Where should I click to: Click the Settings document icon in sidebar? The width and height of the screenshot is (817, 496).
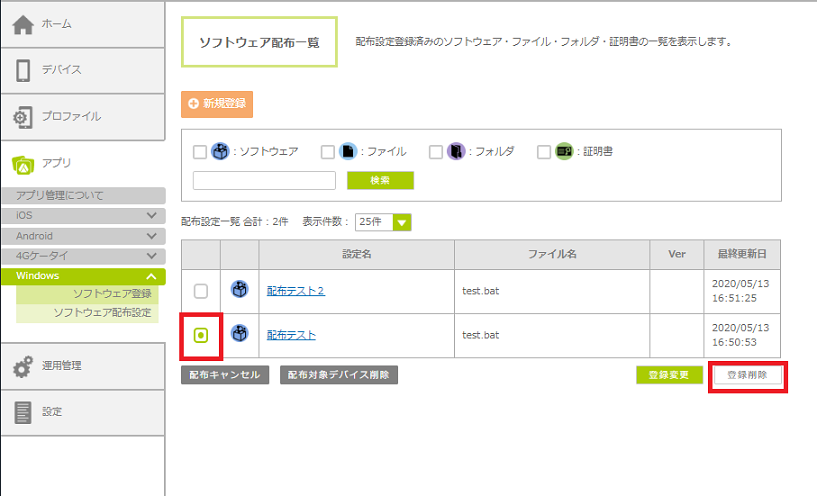click(23, 412)
